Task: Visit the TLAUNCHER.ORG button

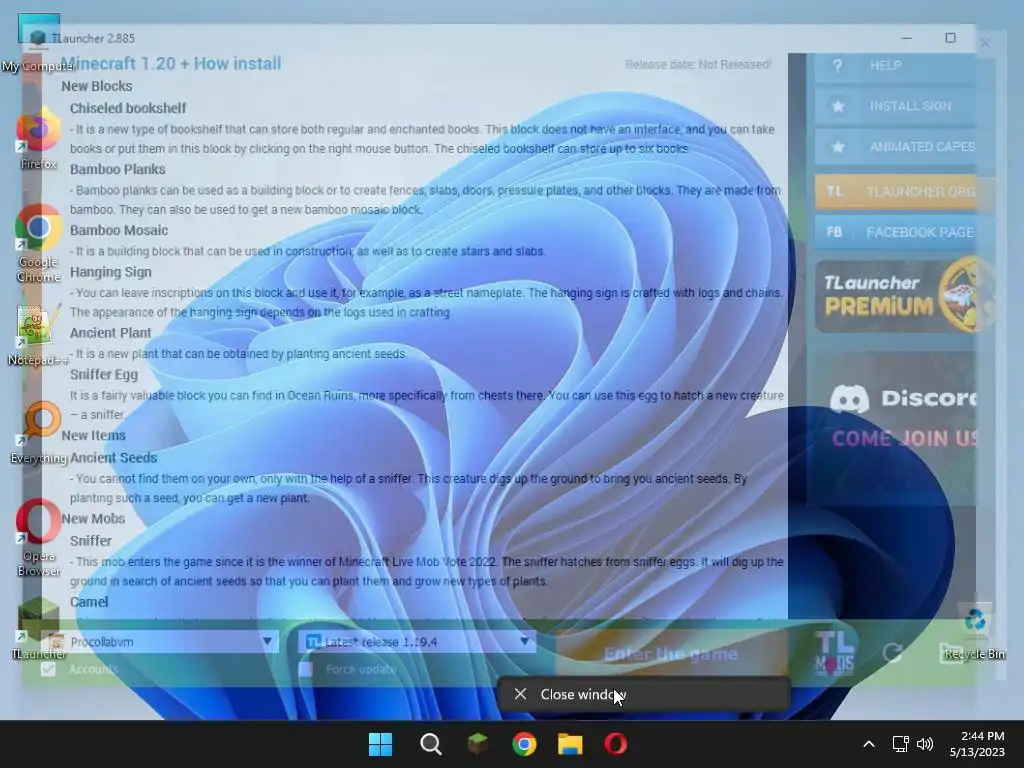Action: point(895,191)
